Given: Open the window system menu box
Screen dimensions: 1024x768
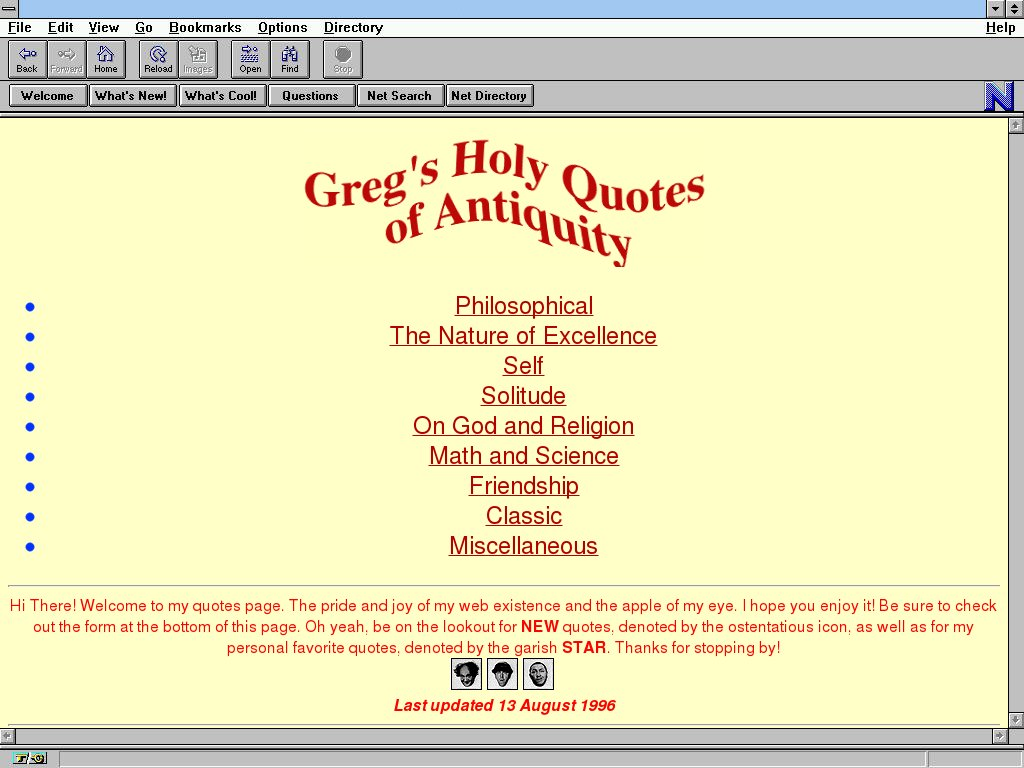Looking at the screenshot, I should click(9, 8).
